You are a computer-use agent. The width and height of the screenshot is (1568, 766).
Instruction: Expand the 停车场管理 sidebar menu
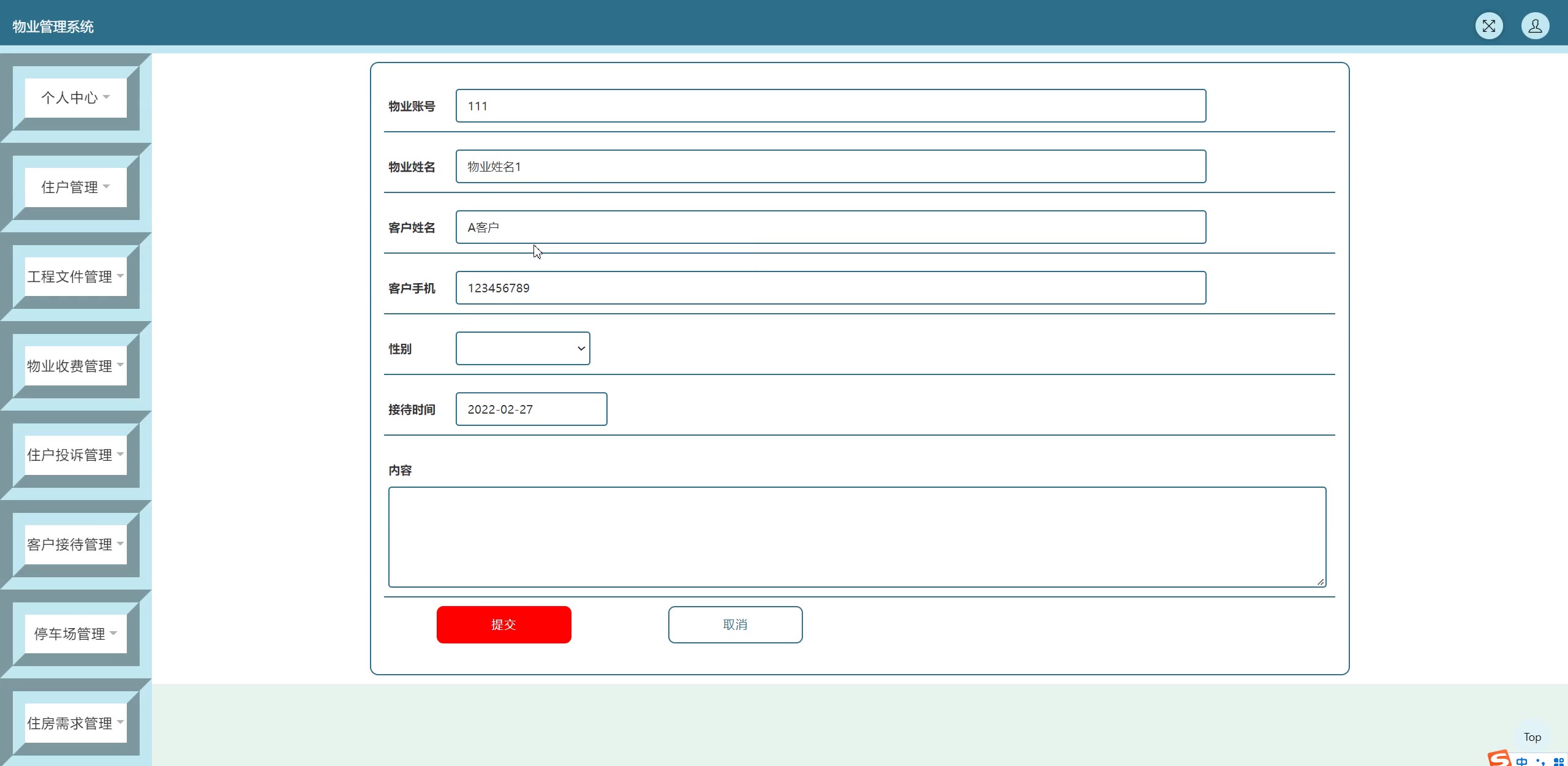[76, 634]
